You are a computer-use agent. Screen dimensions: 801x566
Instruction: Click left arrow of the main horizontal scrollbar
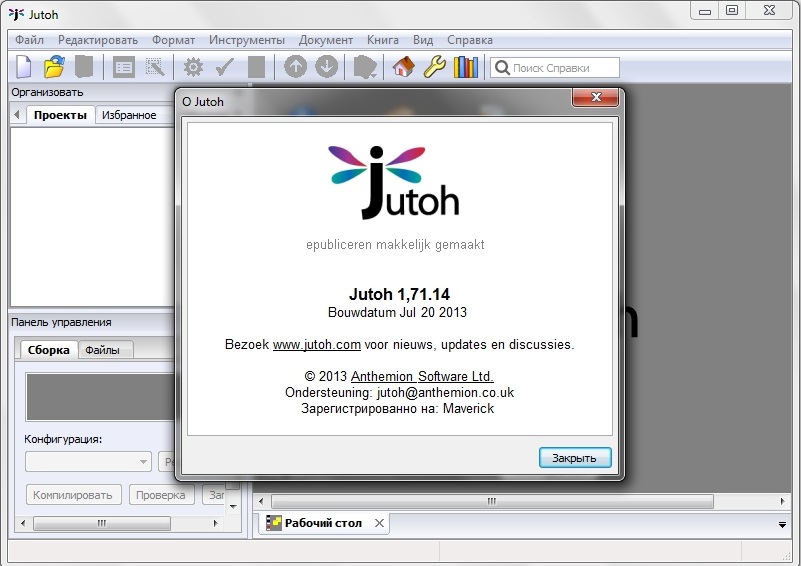(x=261, y=501)
